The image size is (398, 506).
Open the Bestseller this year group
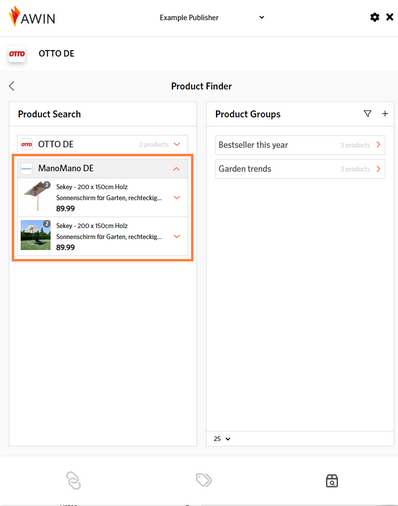(x=300, y=145)
